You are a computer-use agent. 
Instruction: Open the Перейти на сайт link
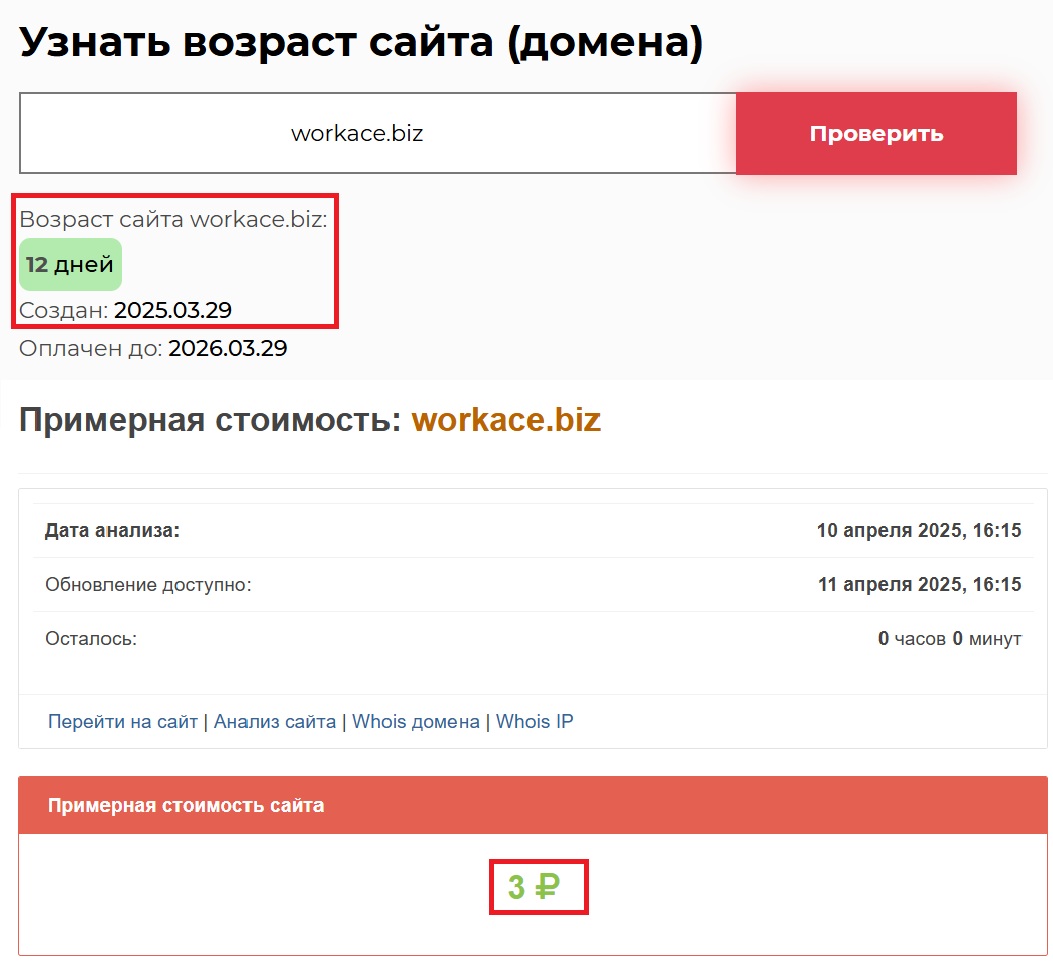122,721
